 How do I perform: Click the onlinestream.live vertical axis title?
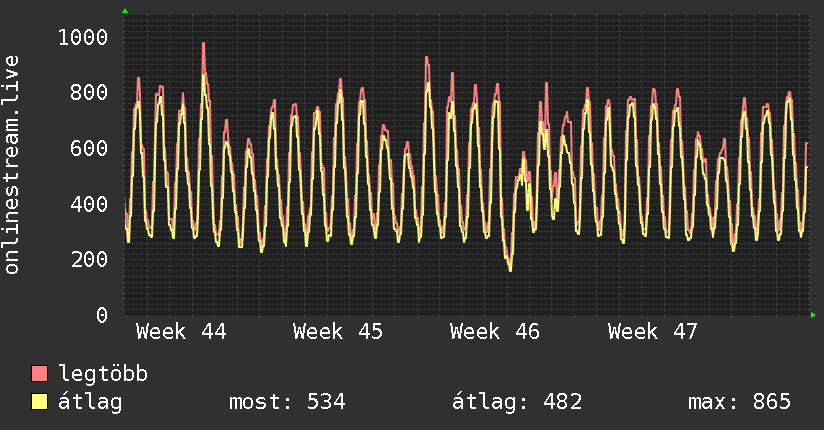(12, 165)
